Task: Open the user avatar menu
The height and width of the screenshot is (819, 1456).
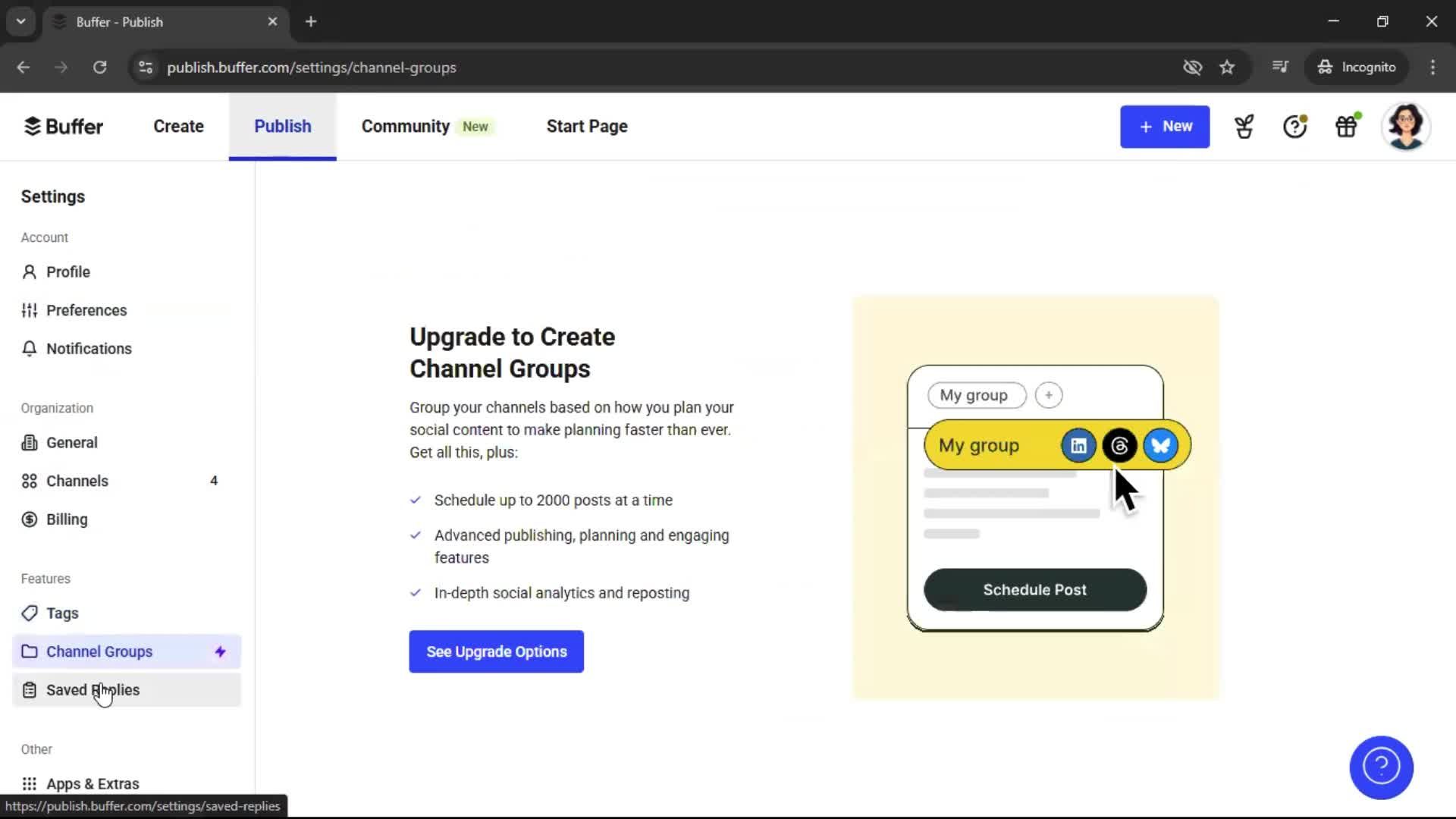Action: (1405, 127)
